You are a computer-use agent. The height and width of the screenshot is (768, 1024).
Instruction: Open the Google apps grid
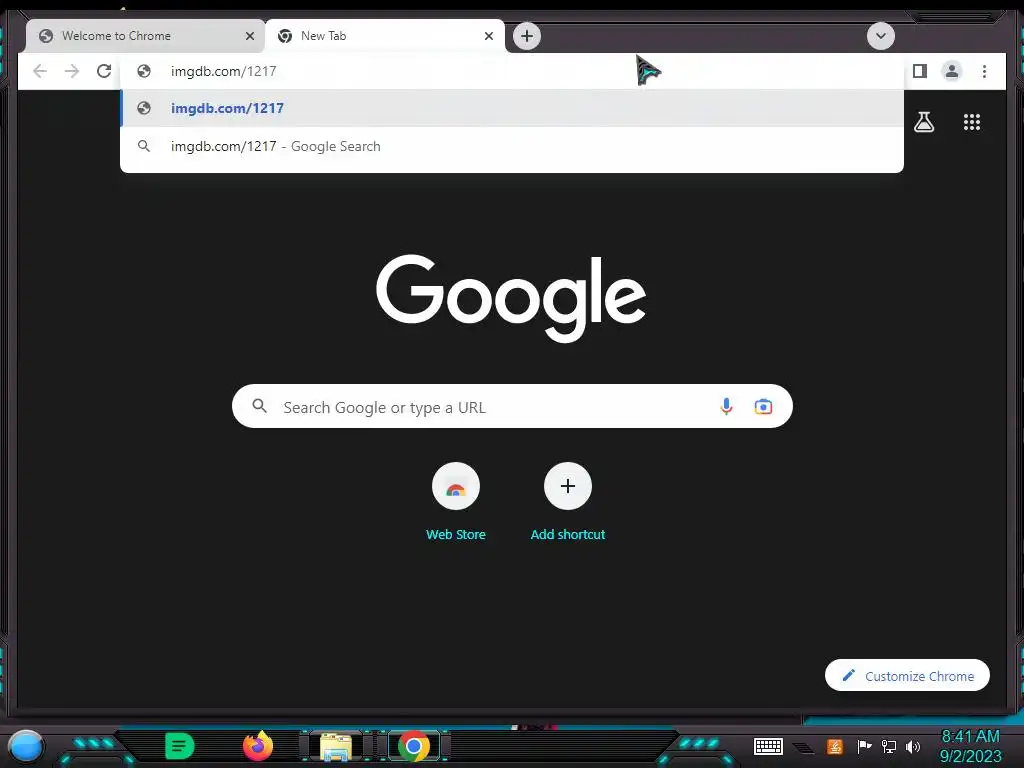(972, 122)
